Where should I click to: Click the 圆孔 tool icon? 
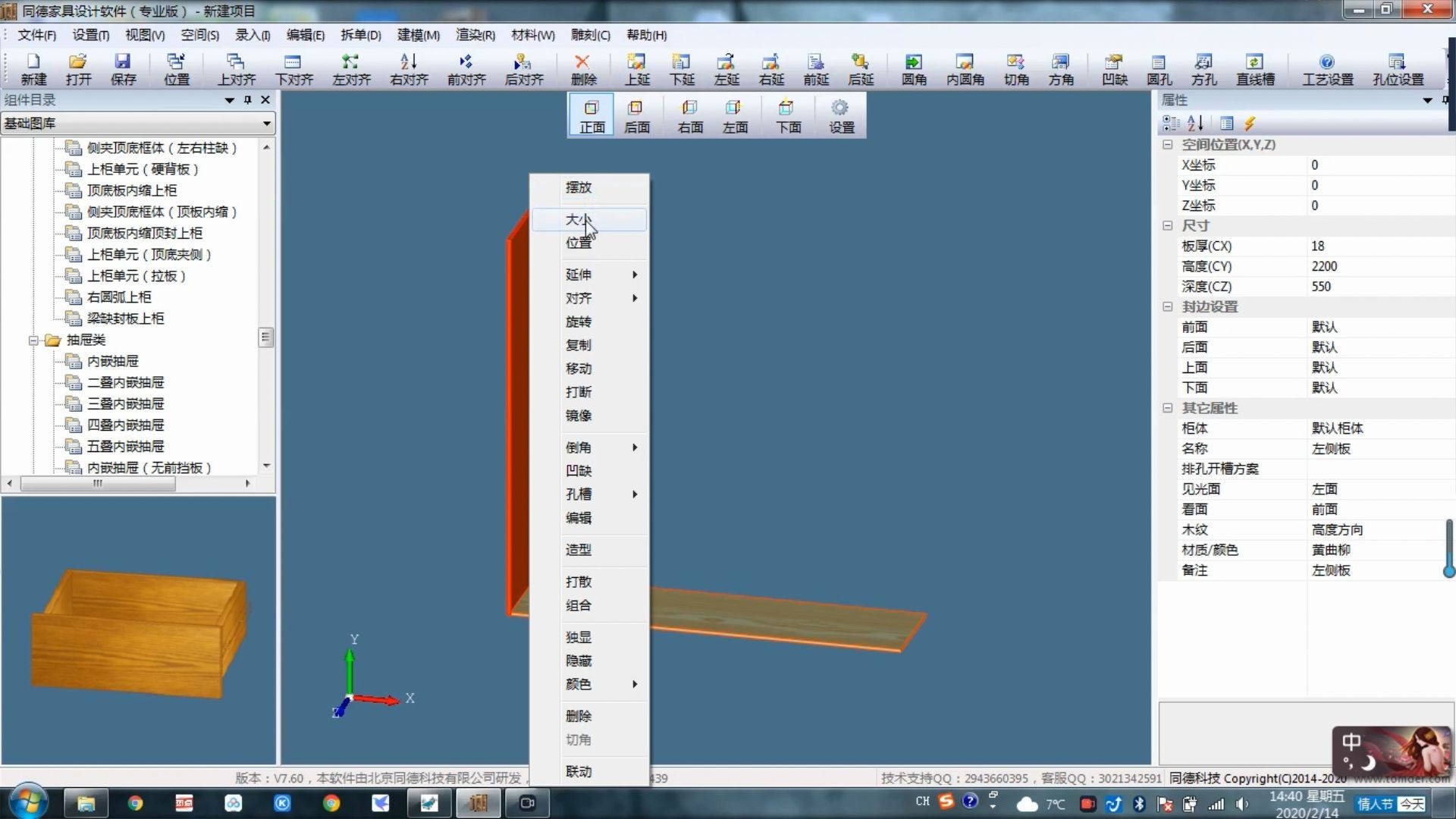pos(1160,68)
